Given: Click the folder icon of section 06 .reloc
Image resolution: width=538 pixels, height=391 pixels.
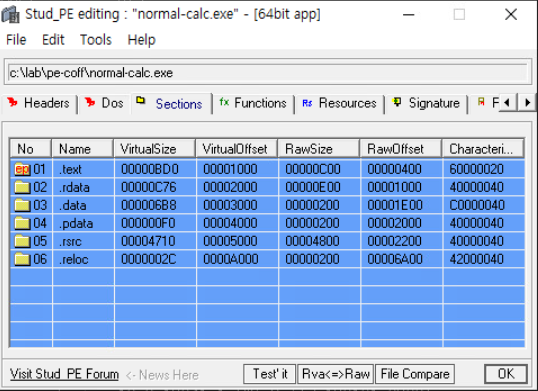Looking at the screenshot, I should (23, 259).
